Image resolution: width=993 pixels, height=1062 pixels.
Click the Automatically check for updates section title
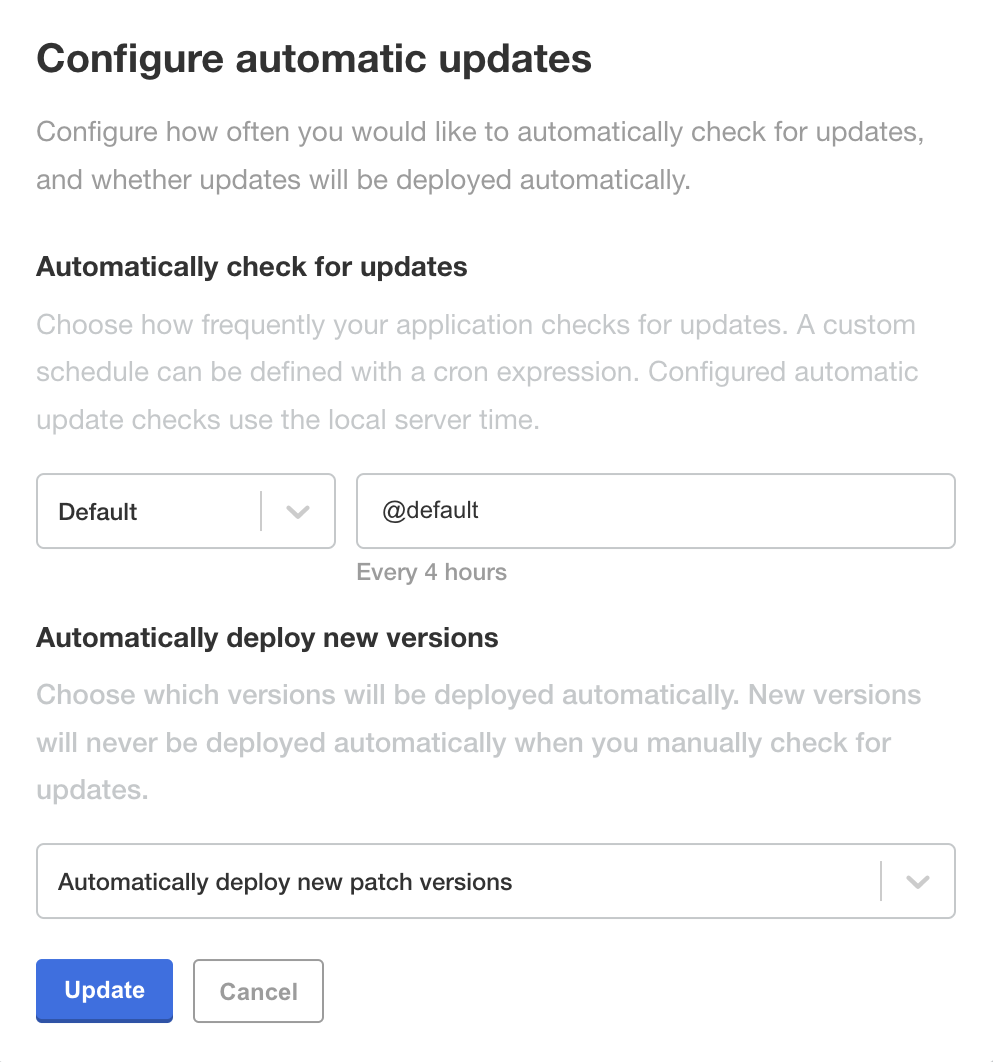251,267
